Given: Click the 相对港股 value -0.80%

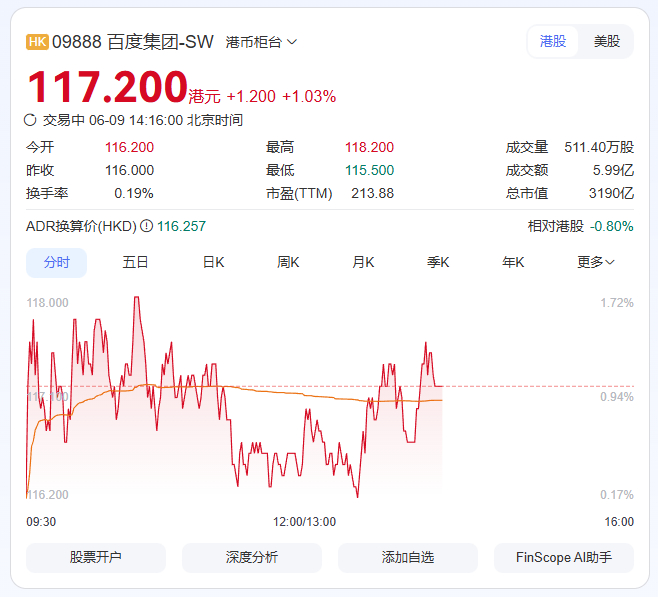Looking at the screenshot, I should coord(611,227).
